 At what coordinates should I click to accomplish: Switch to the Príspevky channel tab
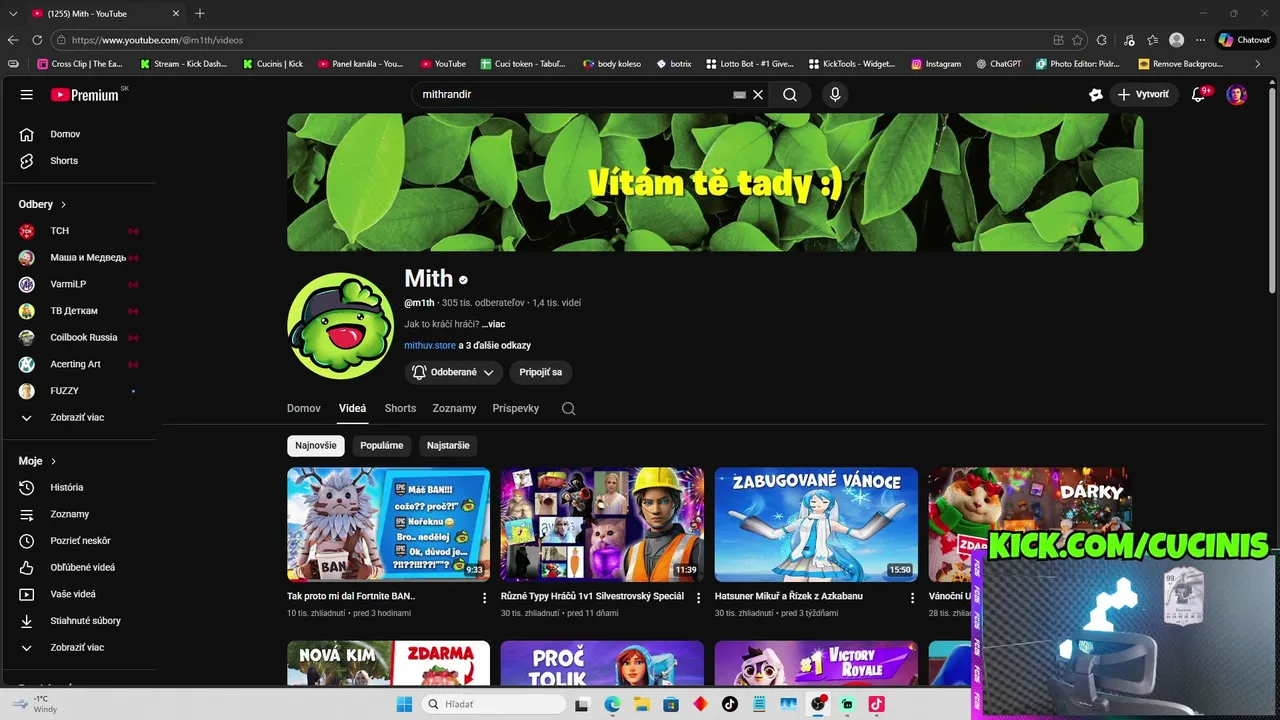516,408
